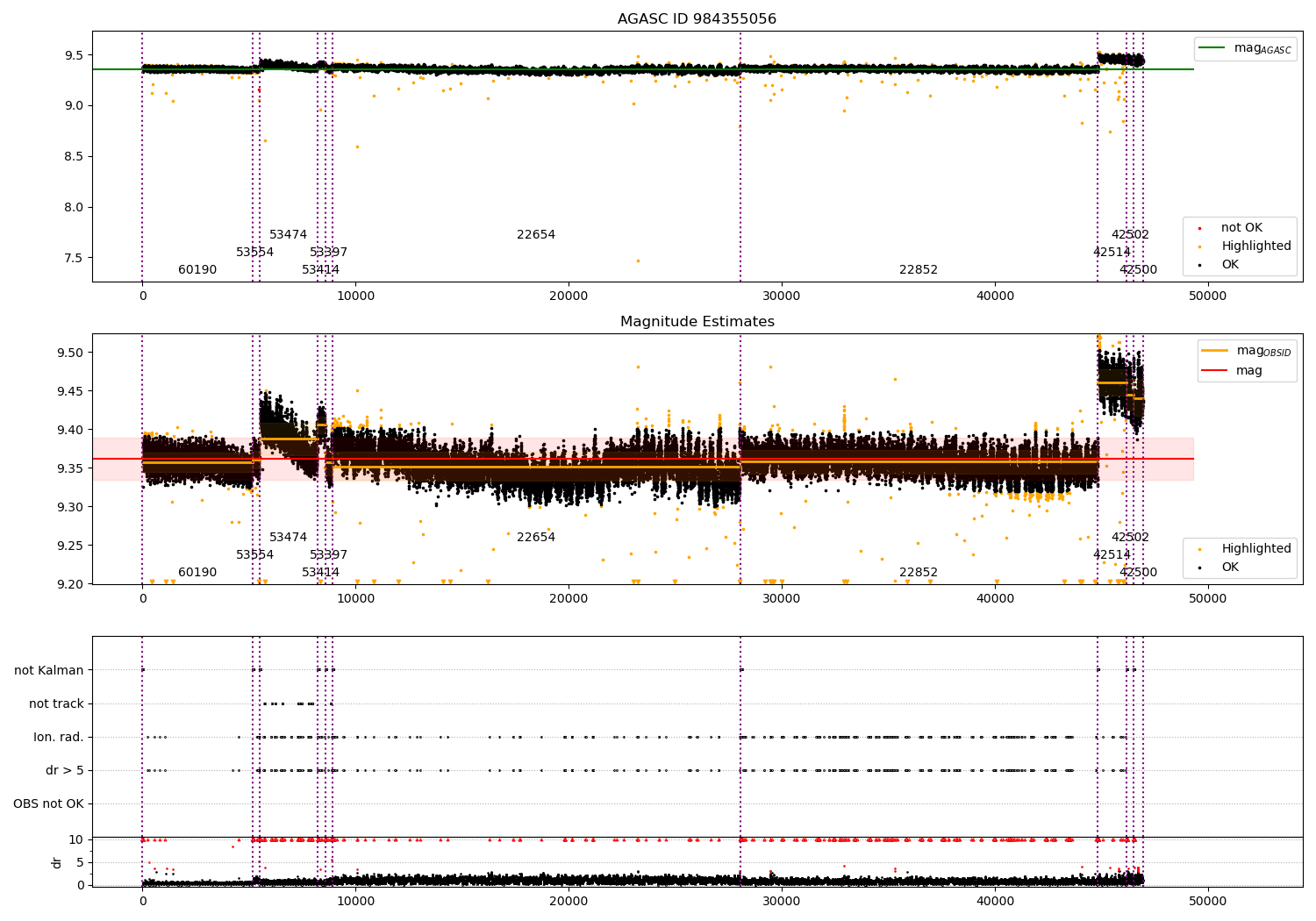This screenshot has height=921, width=1316.
Task: Click OBSID label 60190 in the middle plot
Action: click(197, 573)
